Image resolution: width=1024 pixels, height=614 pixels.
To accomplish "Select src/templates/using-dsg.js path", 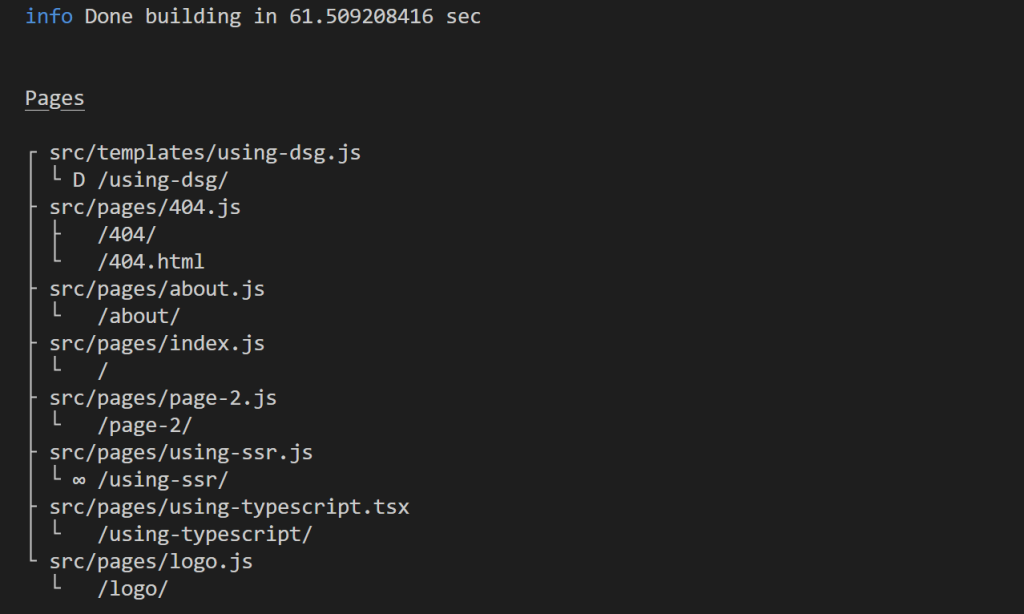I will click(205, 153).
